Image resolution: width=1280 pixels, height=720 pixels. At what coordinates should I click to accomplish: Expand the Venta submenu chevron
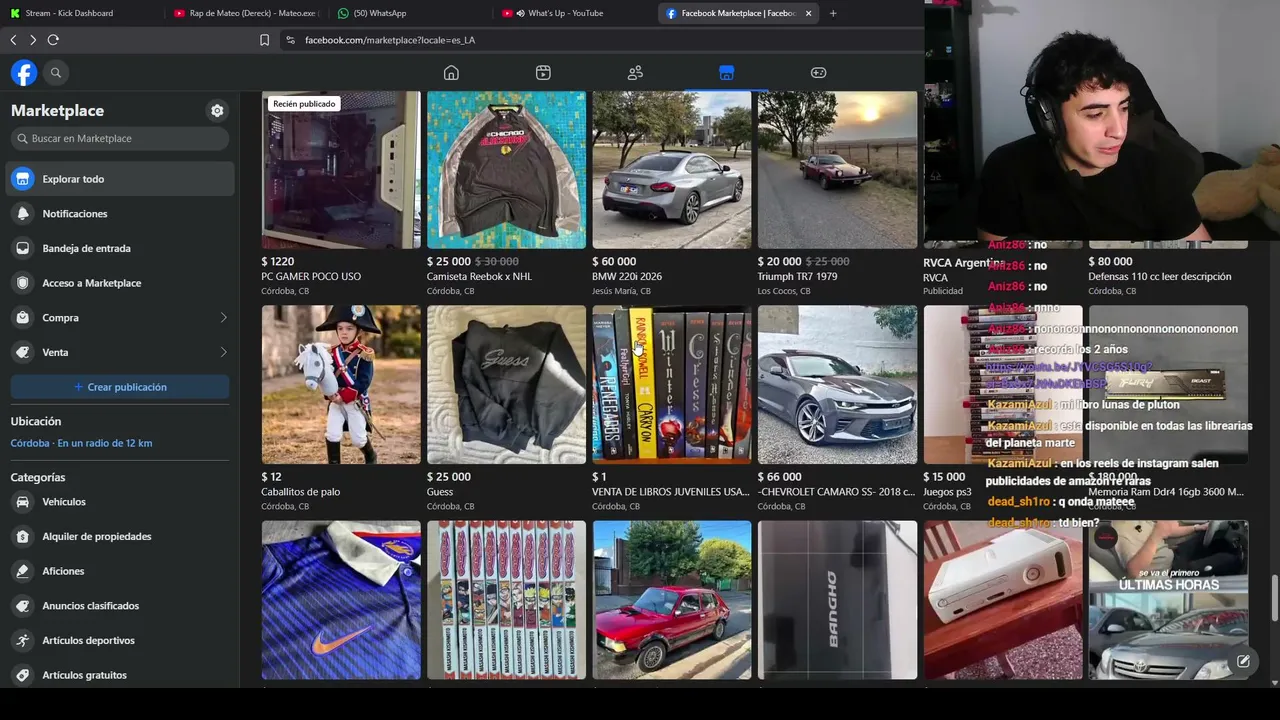pos(223,352)
